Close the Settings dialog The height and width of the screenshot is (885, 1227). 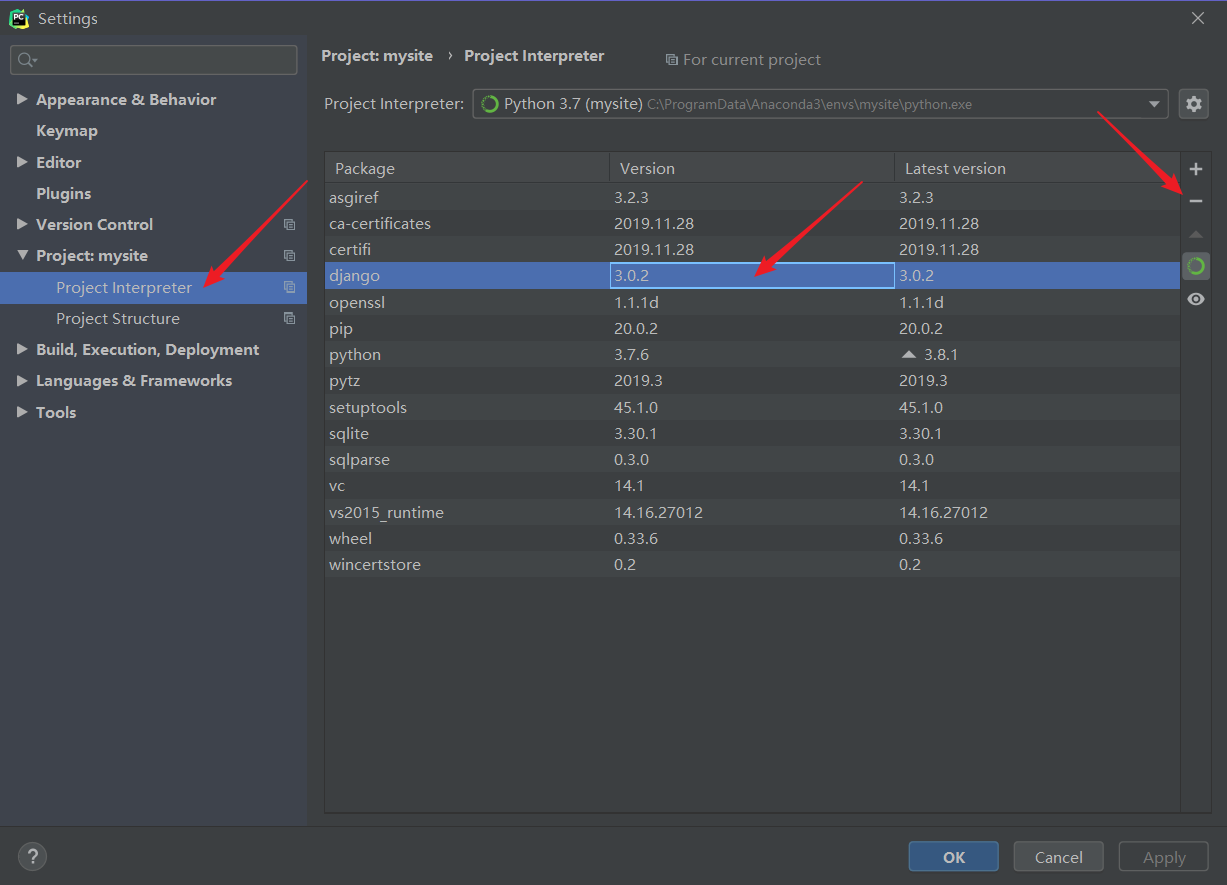click(x=1198, y=18)
